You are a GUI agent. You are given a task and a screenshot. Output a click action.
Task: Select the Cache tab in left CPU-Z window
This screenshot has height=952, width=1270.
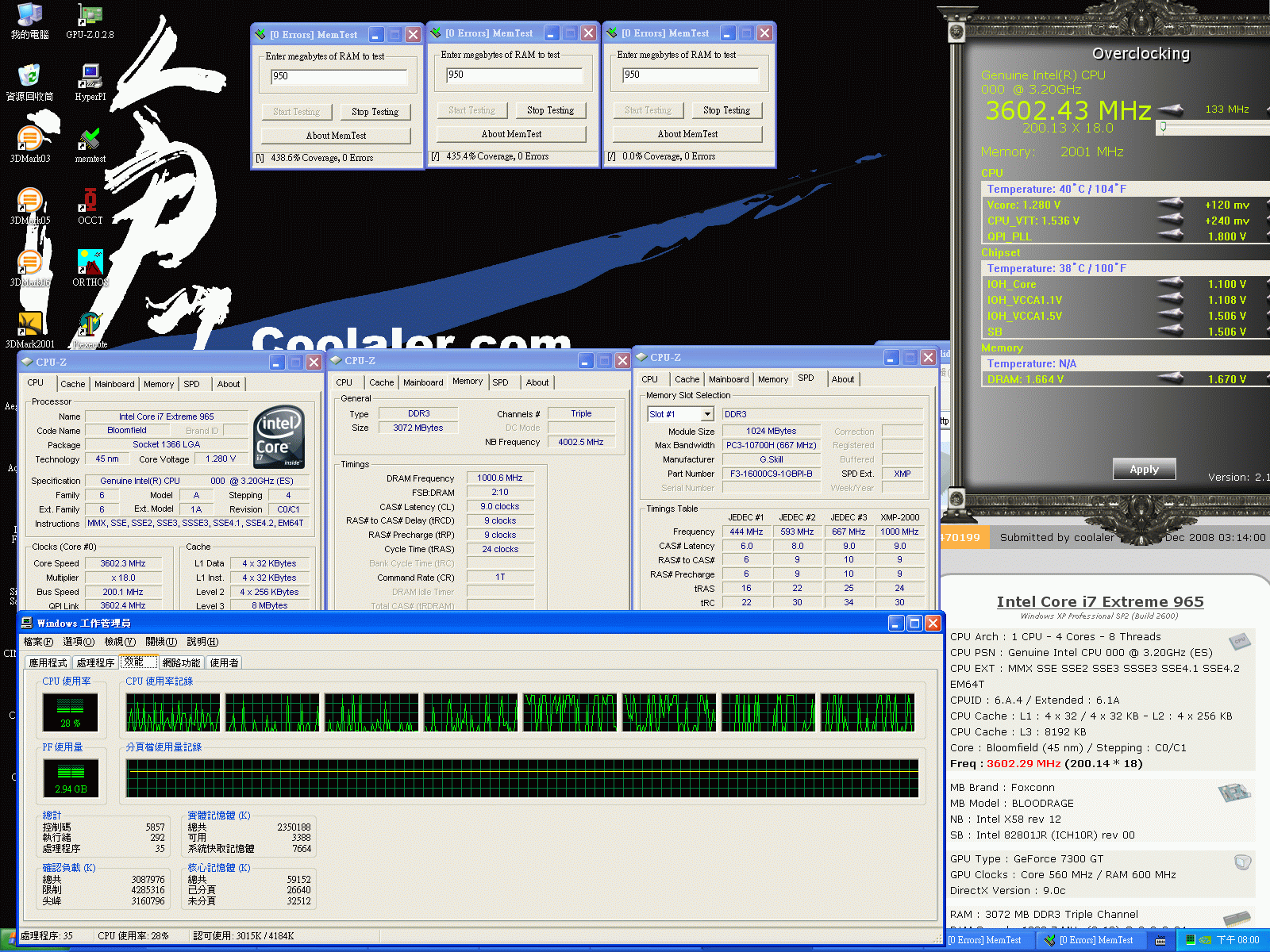point(72,384)
